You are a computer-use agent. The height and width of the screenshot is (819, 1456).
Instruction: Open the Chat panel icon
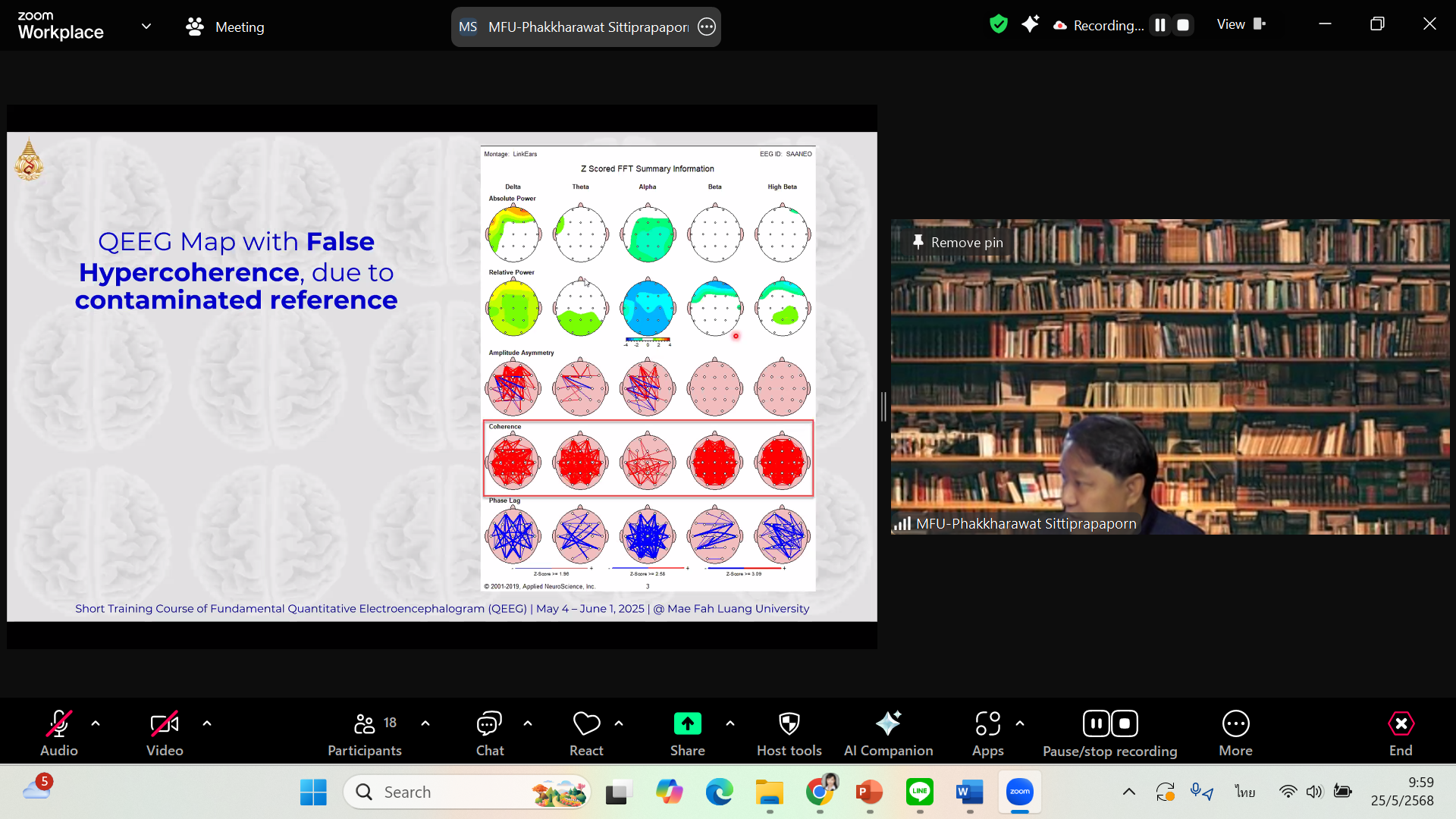pyautogui.click(x=489, y=724)
